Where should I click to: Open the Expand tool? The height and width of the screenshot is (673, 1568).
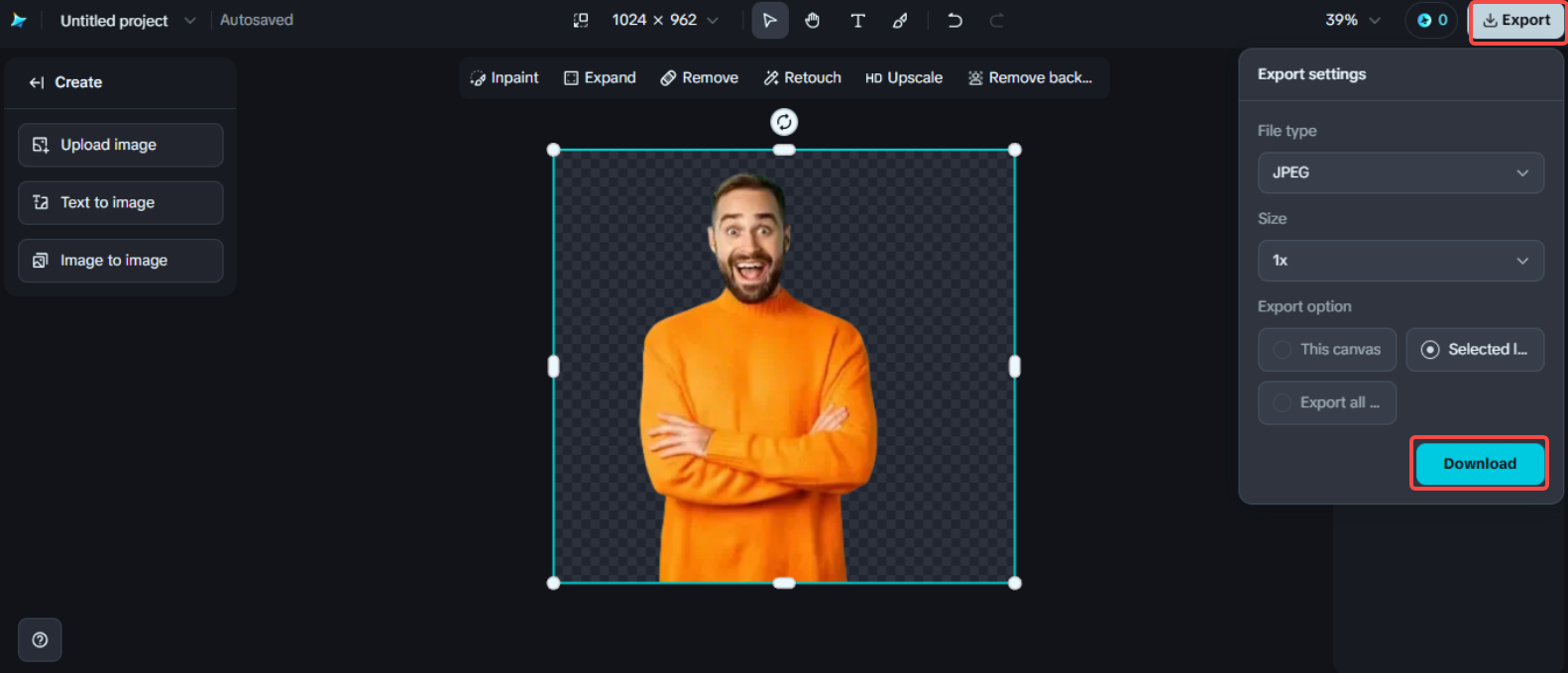[x=600, y=77]
